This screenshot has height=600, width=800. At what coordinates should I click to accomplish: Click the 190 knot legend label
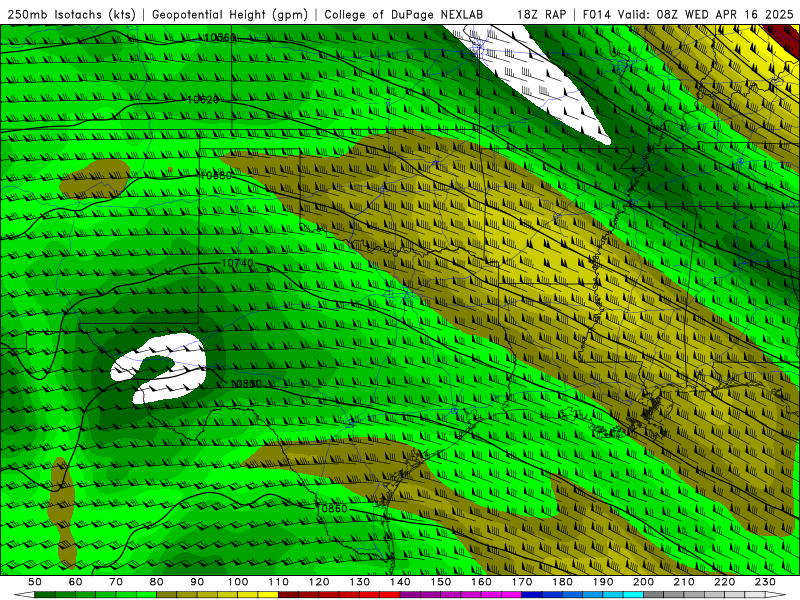603,582
